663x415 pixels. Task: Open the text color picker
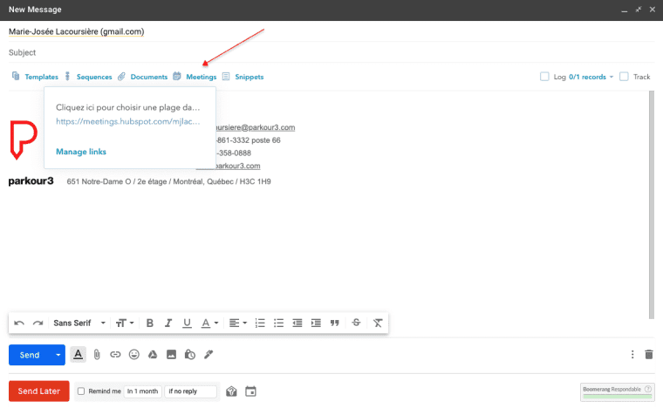tap(209, 323)
